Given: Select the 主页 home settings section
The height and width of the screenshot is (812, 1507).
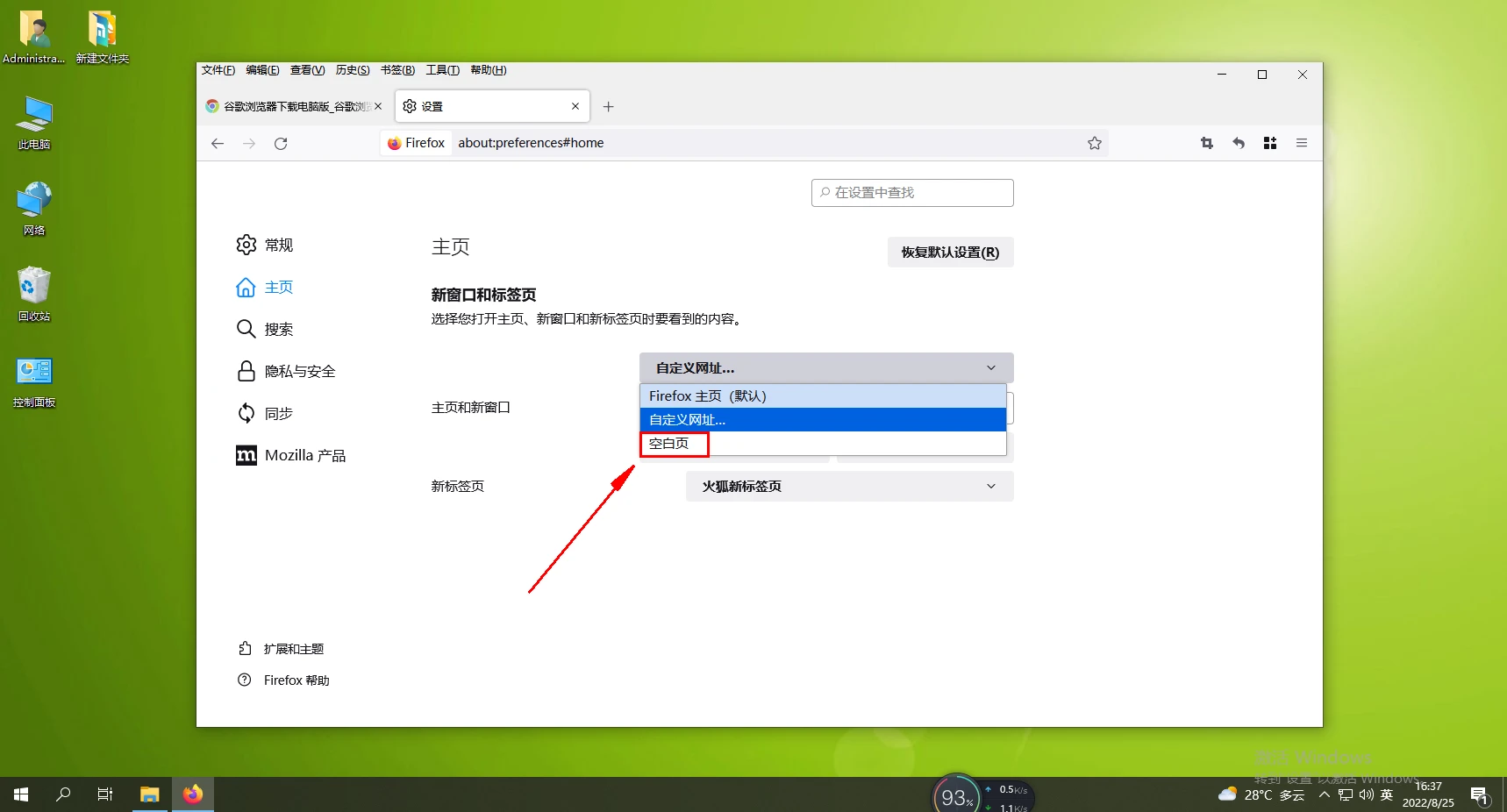Looking at the screenshot, I should [265, 287].
